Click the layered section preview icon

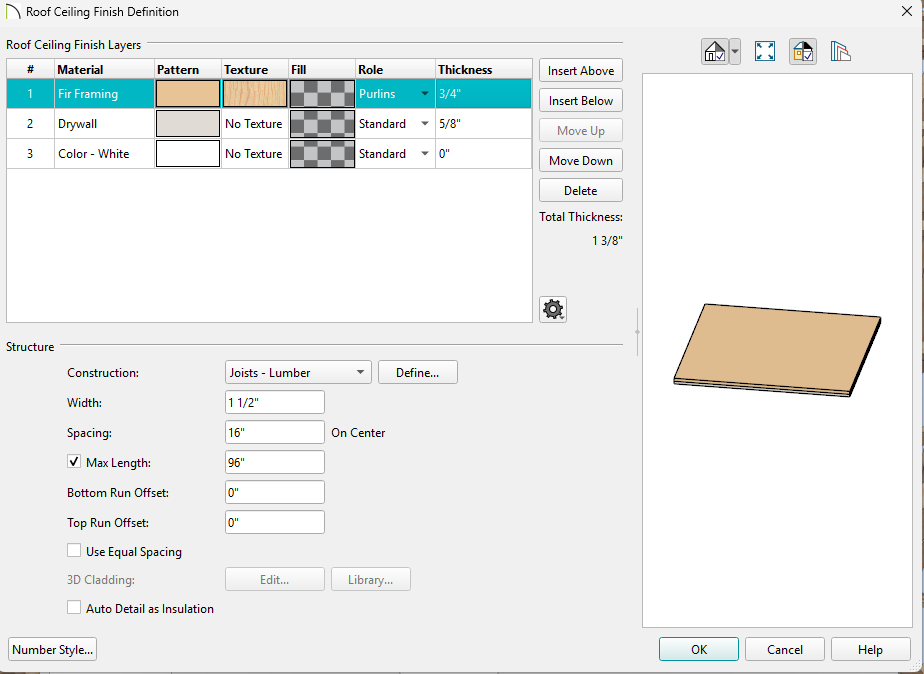pos(841,52)
